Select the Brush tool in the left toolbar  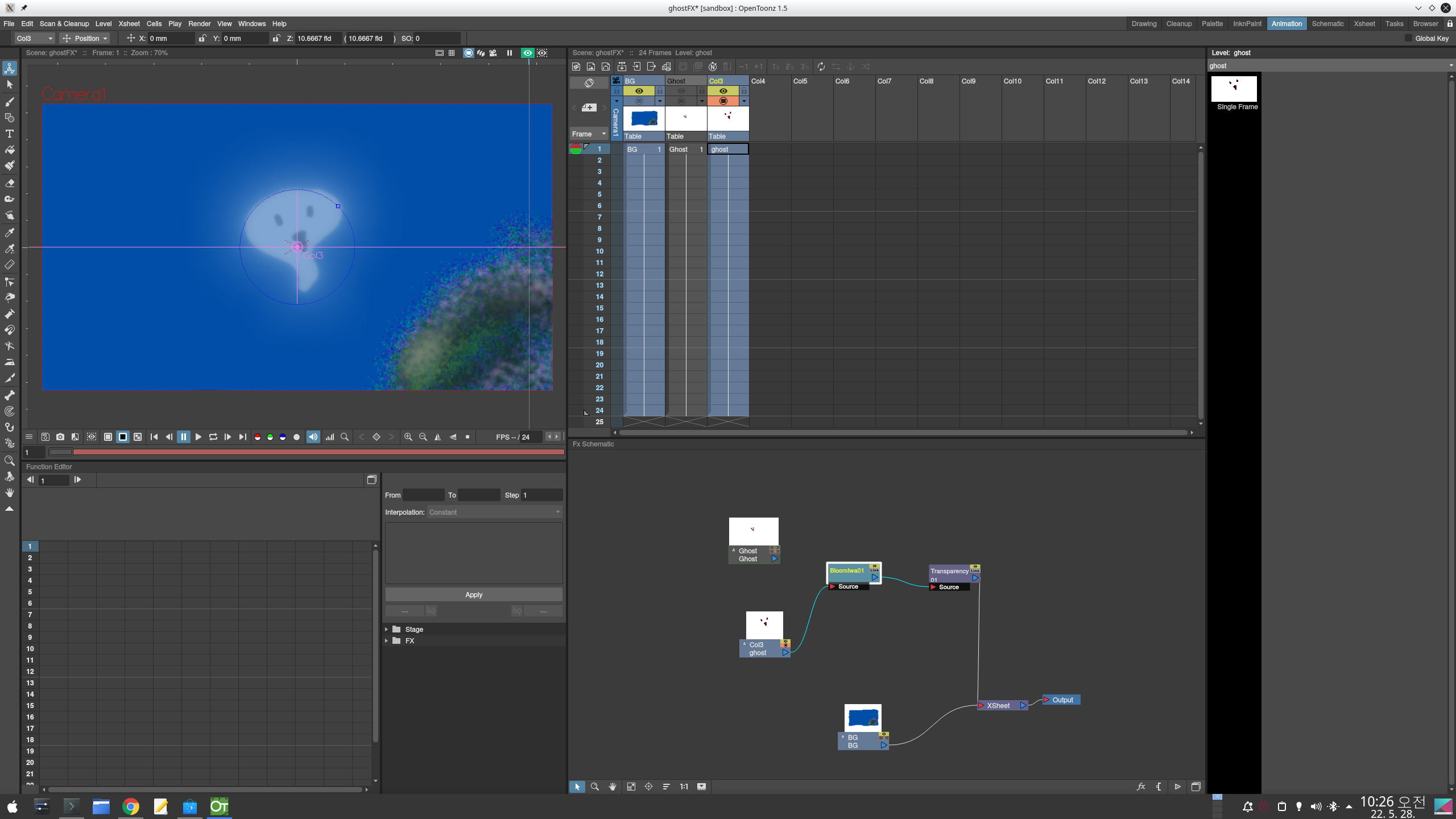coord(10,102)
